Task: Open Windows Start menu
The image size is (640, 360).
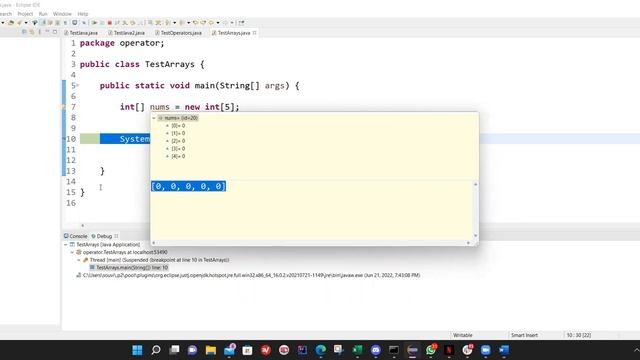Action: coord(138,350)
